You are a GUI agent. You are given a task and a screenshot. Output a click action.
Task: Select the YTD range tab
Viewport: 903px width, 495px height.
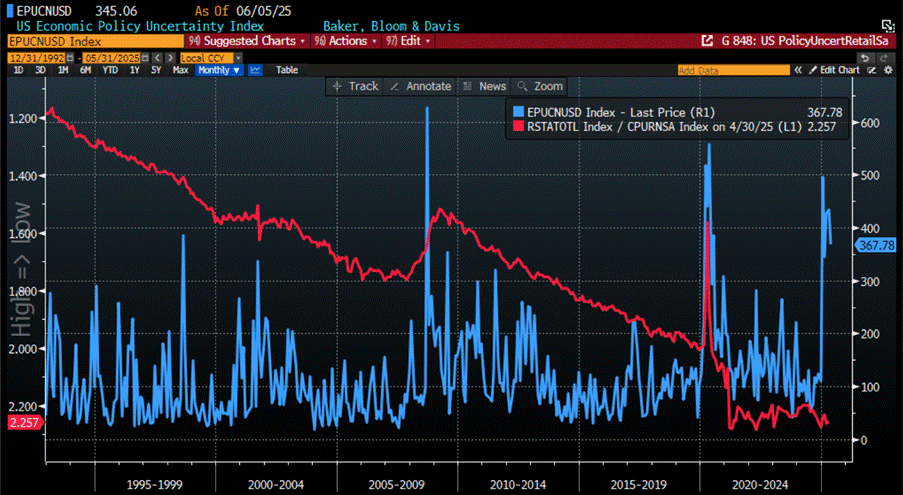click(x=110, y=70)
